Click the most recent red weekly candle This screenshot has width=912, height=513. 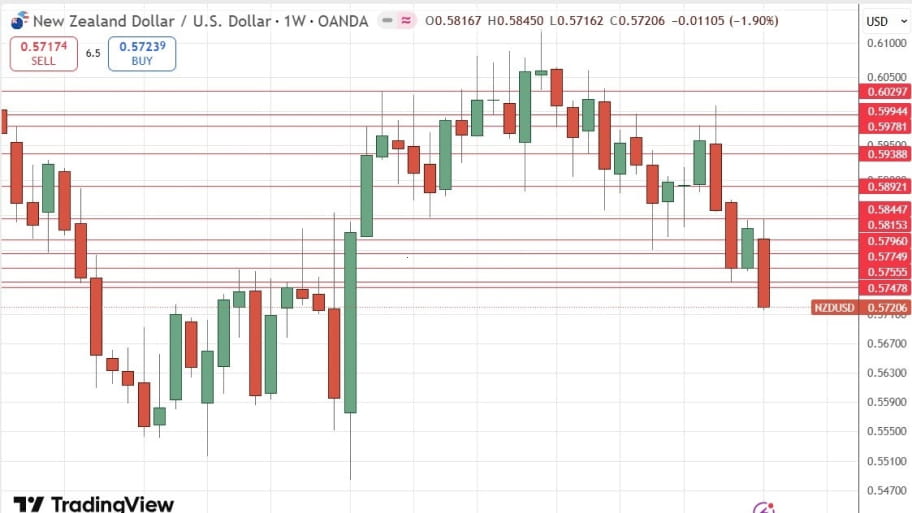pyautogui.click(x=764, y=272)
